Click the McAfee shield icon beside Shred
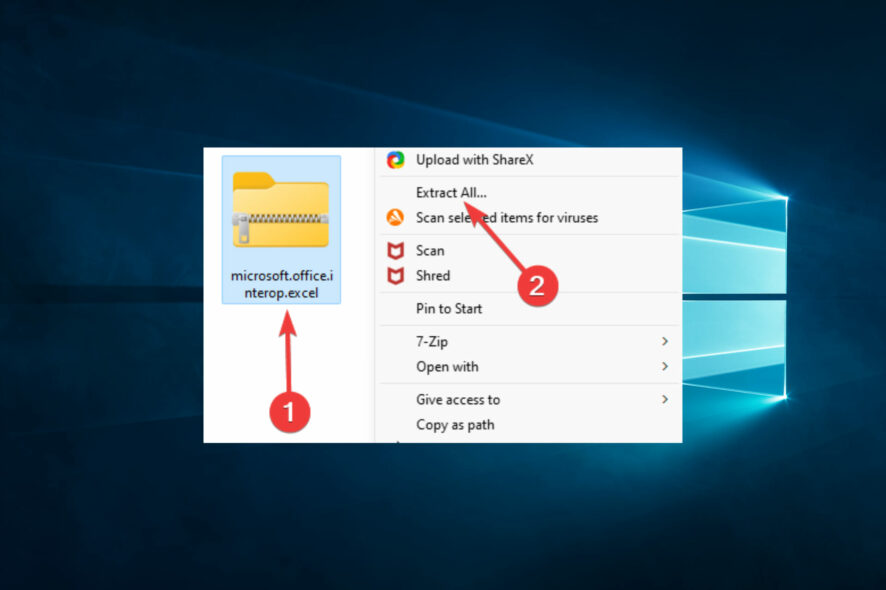The height and width of the screenshot is (590, 886). 394,275
